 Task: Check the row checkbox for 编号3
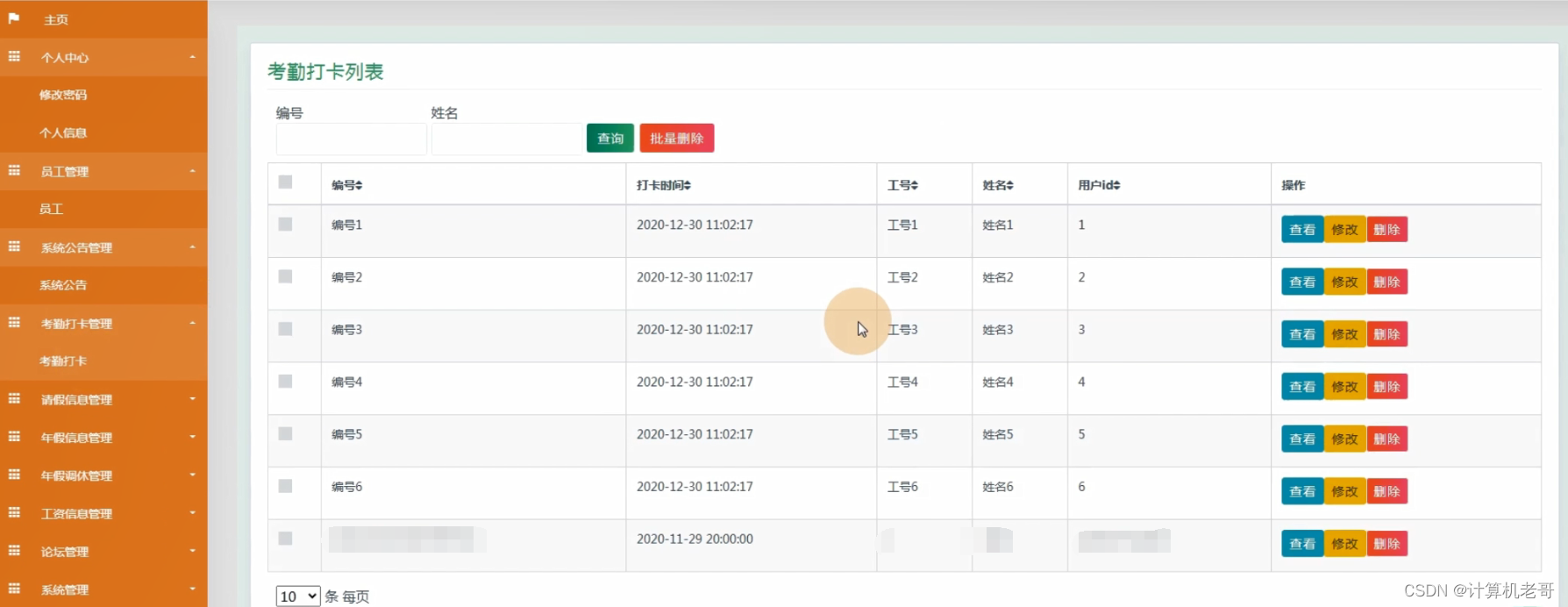tap(285, 328)
